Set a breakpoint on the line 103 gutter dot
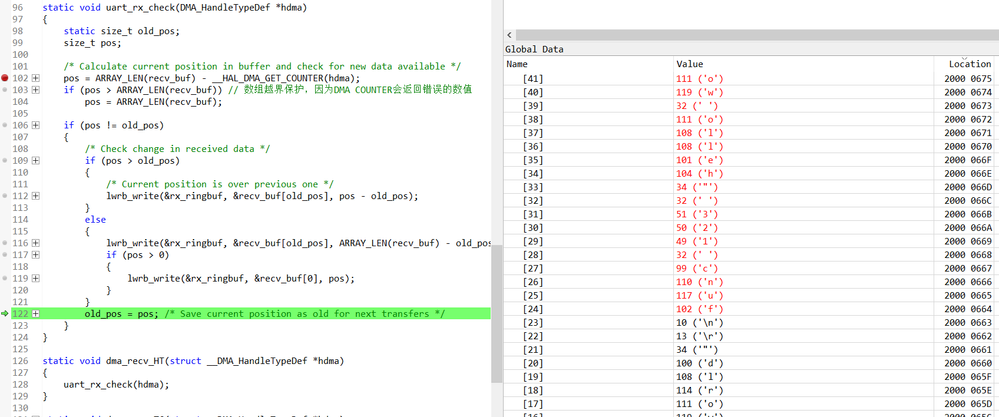This screenshot has width=999, height=417. click(4, 90)
